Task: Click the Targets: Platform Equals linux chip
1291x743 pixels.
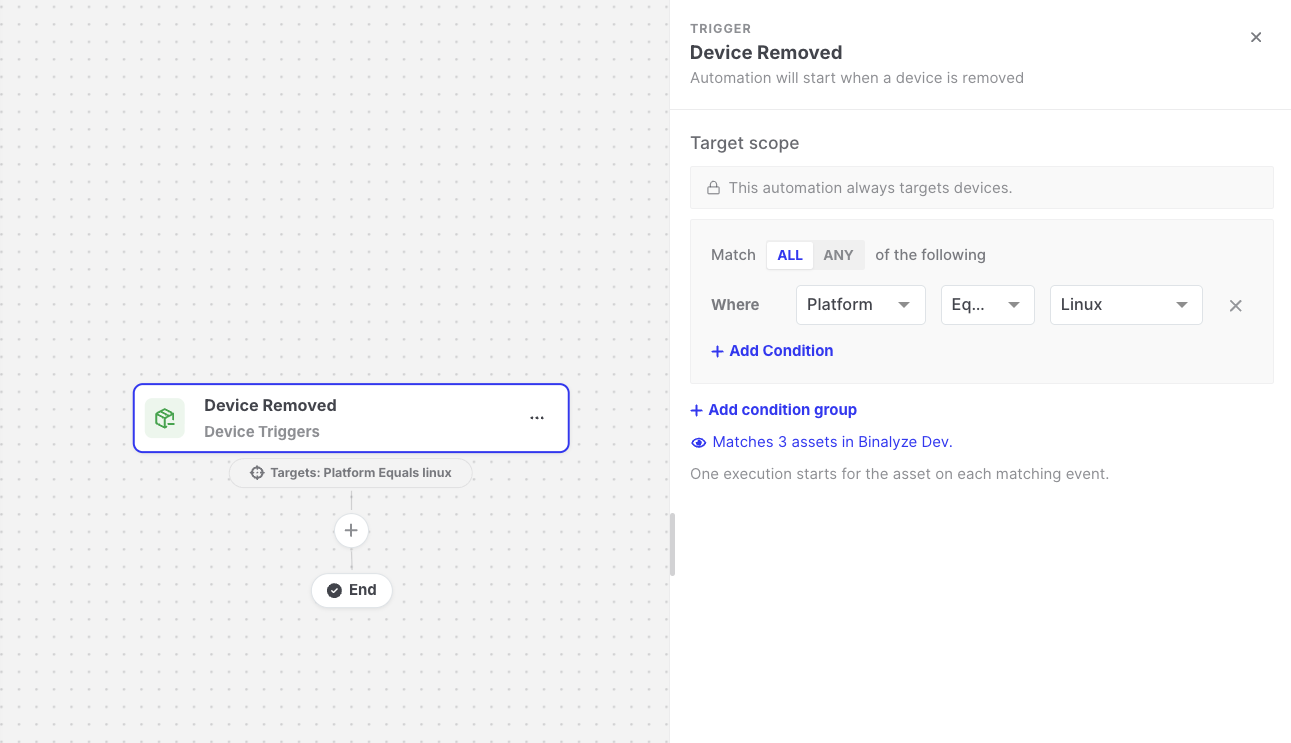Action: 351,473
